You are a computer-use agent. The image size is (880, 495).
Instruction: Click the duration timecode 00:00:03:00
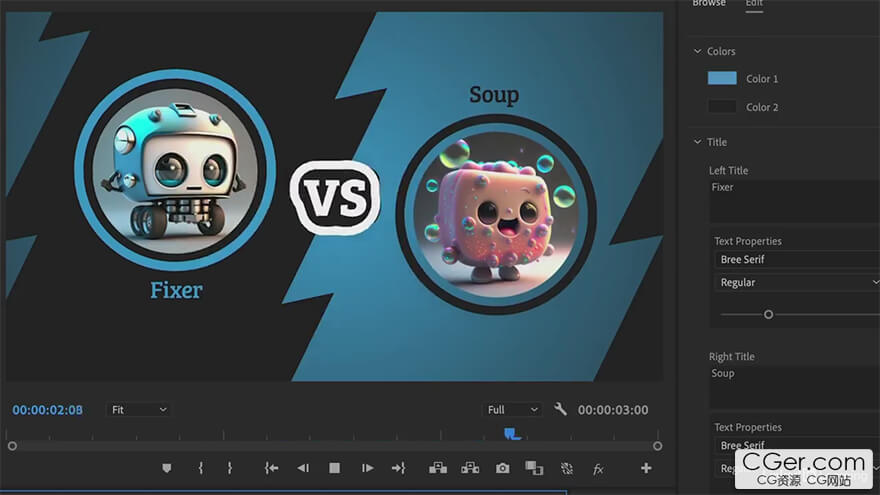(x=613, y=410)
